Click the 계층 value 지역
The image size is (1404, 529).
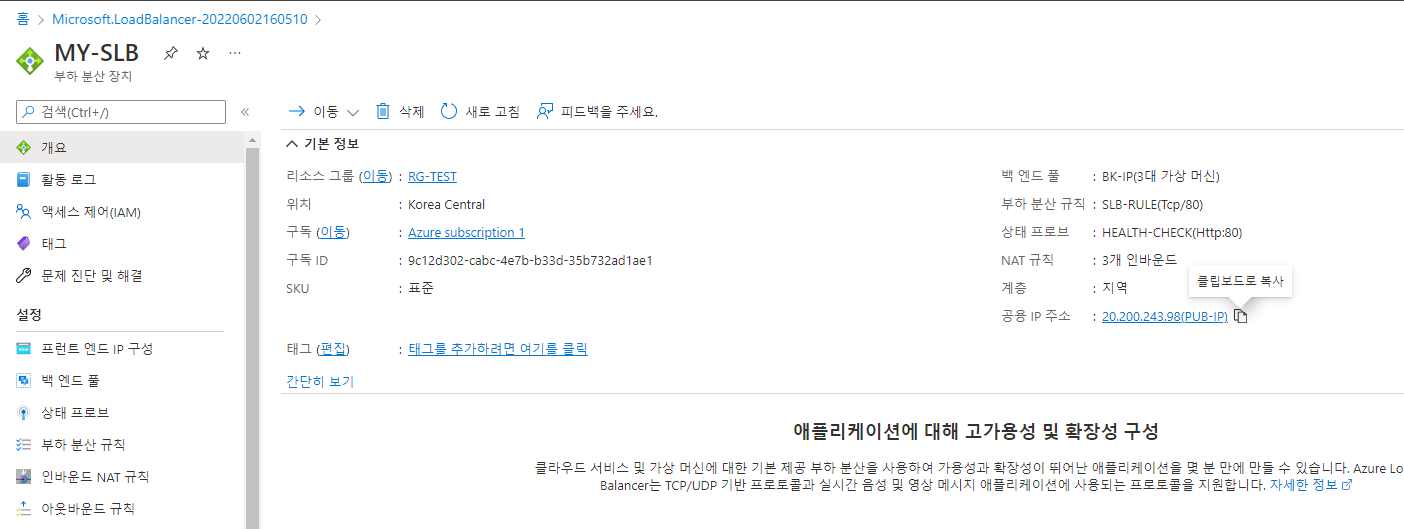(x=1115, y=288)
